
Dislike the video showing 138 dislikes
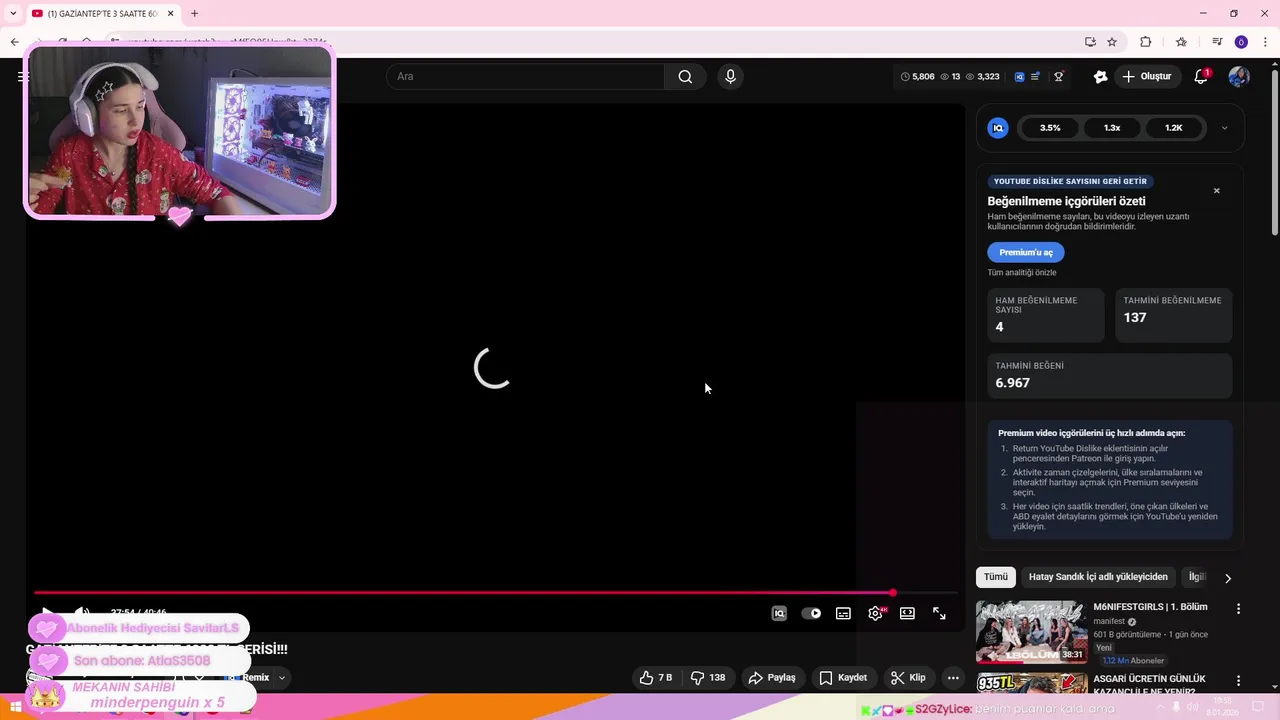pyautogui.click(x=708, y=678)
